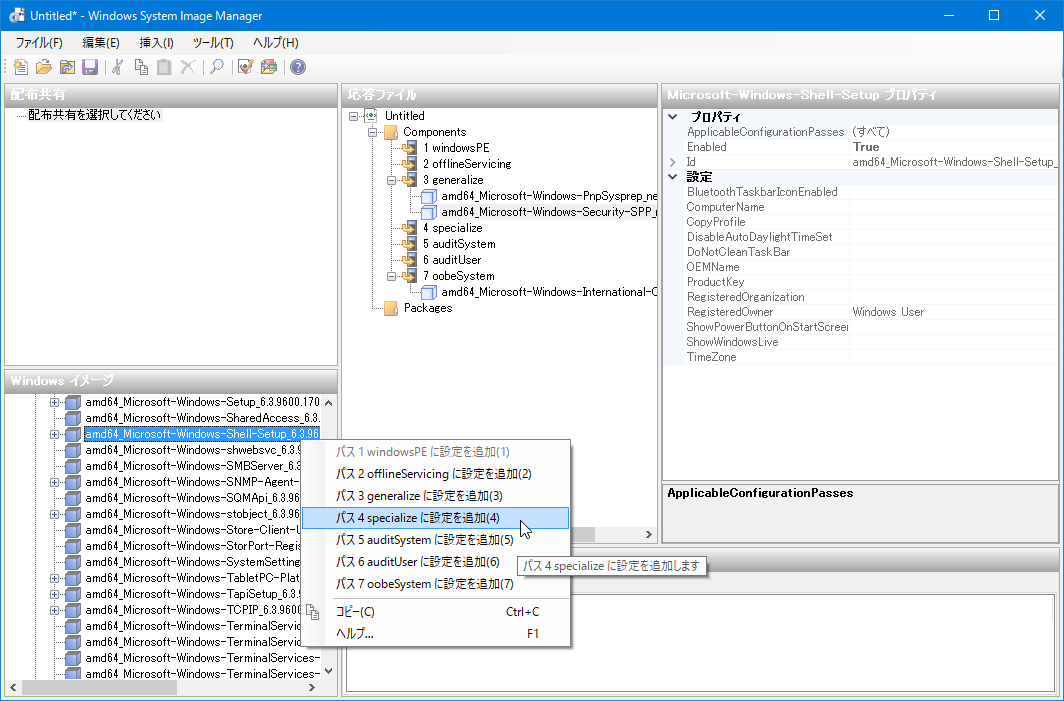Collapse the 設定 category
Image resolution: width=1064 pixels, height=701 pixels.
click(x=672, y=177)
